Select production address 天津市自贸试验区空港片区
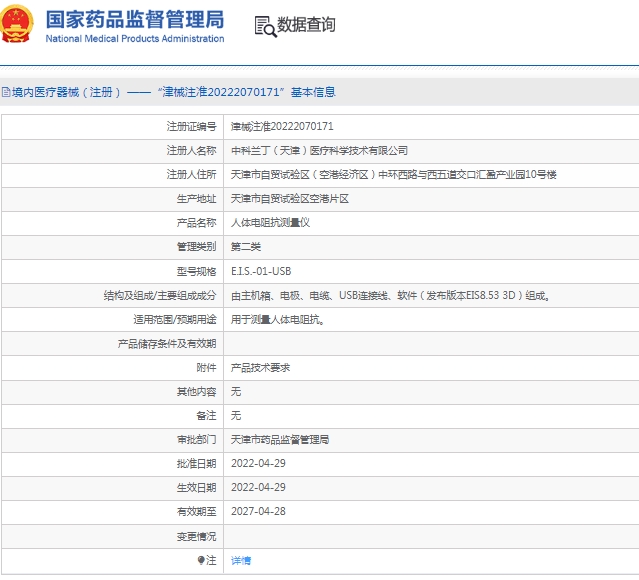Viewport: 639px width, 580px height. 290,198
